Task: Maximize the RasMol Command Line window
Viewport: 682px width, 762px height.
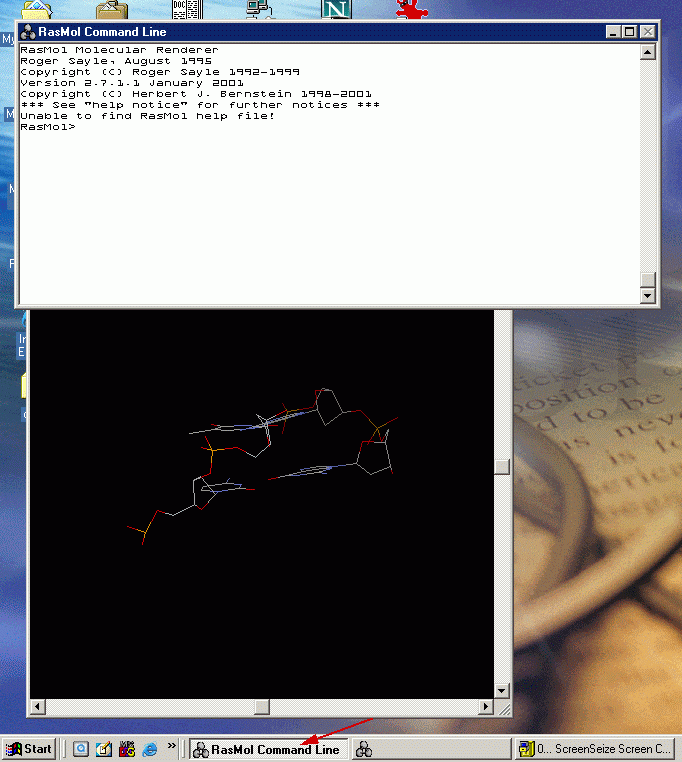Action: (x=630, y=32)
